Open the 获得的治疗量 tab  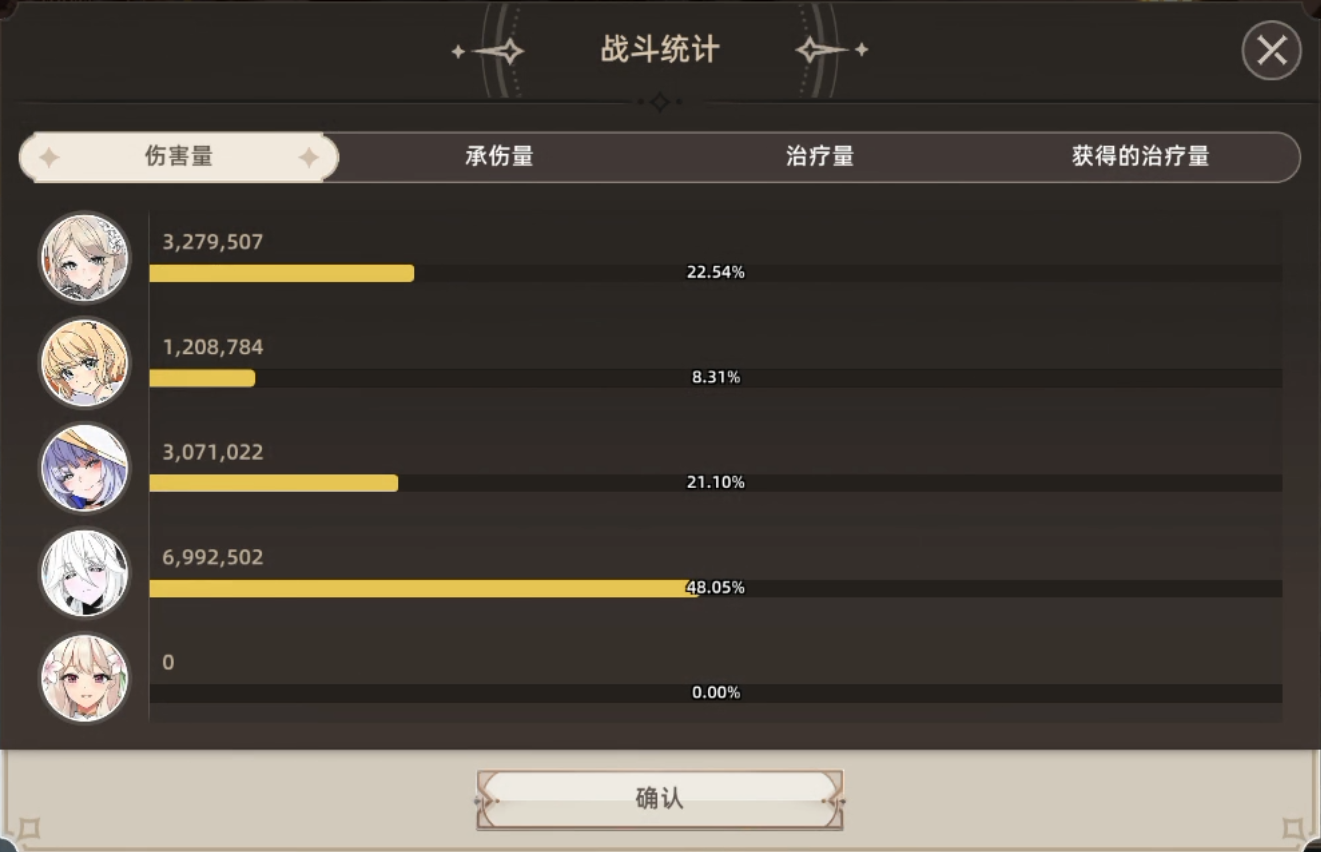tap(1140, 157)
